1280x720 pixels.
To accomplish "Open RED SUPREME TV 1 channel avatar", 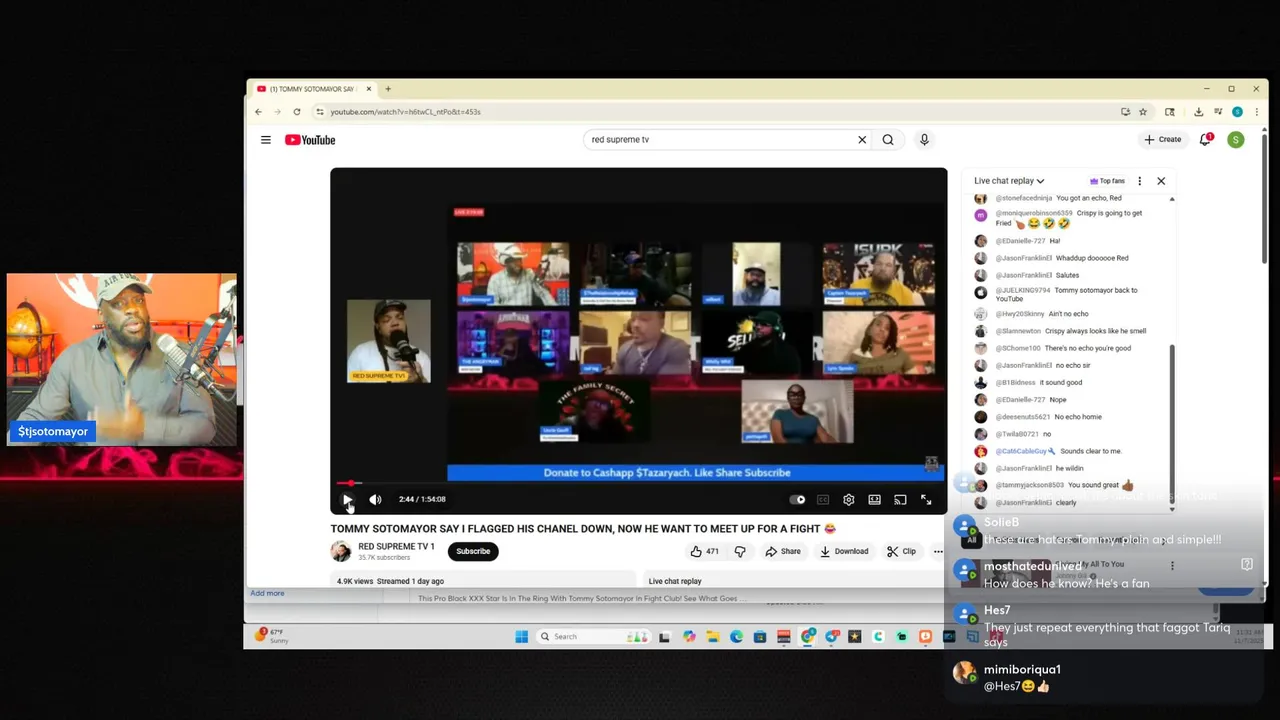I will pos(341,551).
